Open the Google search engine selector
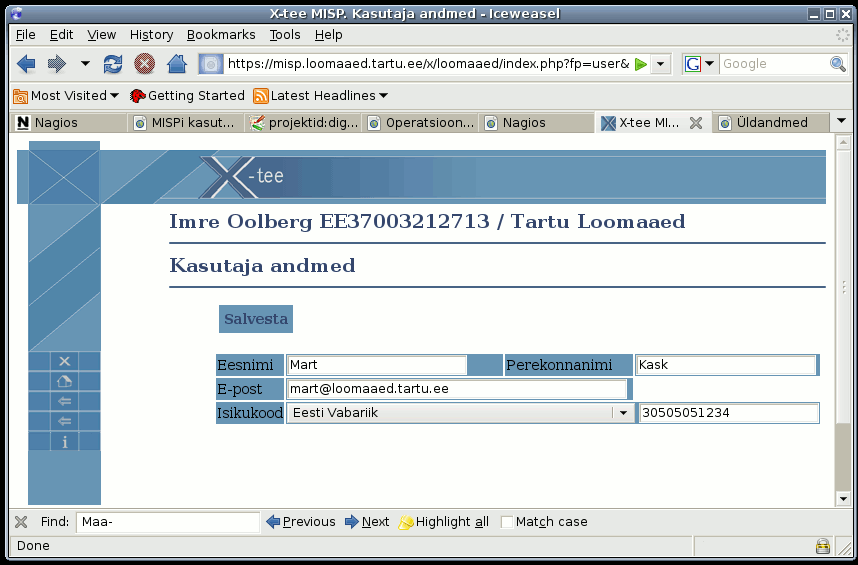This screenshot has width=858, height=565. tap(700, 64)
